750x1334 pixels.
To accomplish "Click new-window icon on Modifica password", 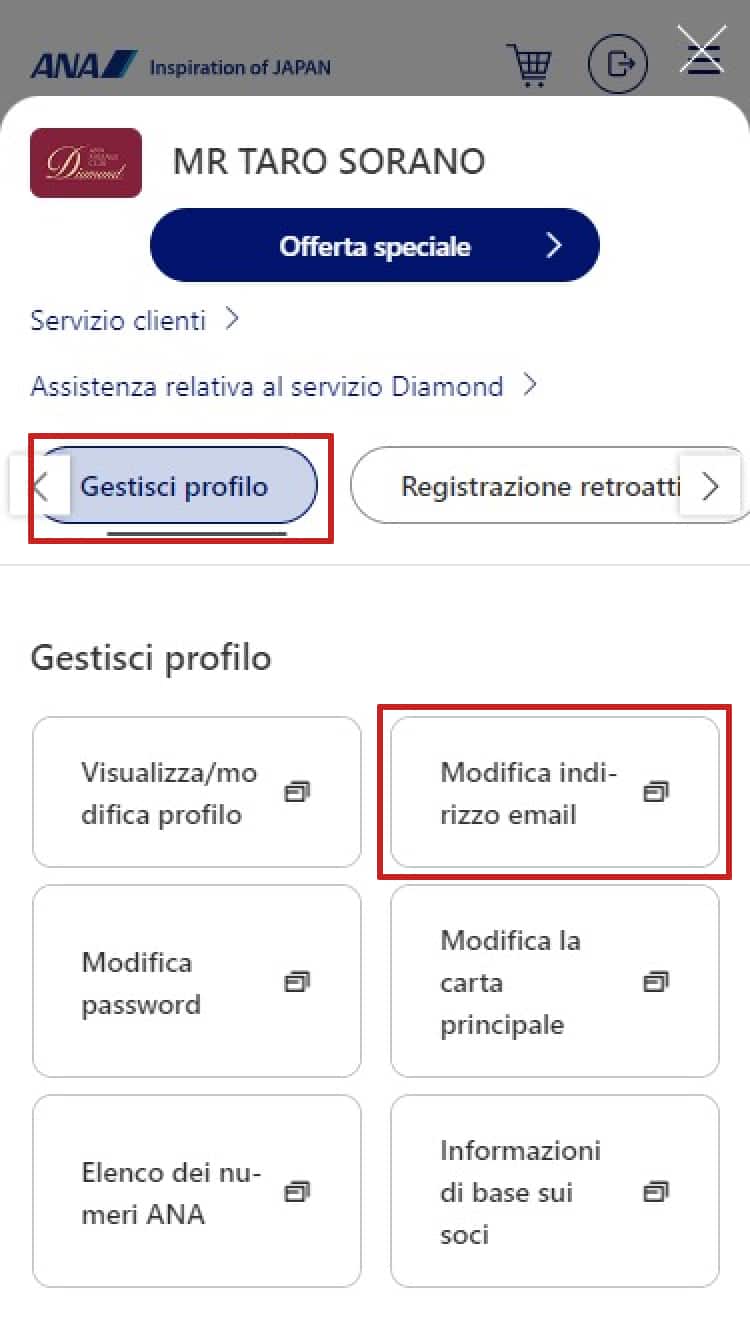I will click(296, 982).
